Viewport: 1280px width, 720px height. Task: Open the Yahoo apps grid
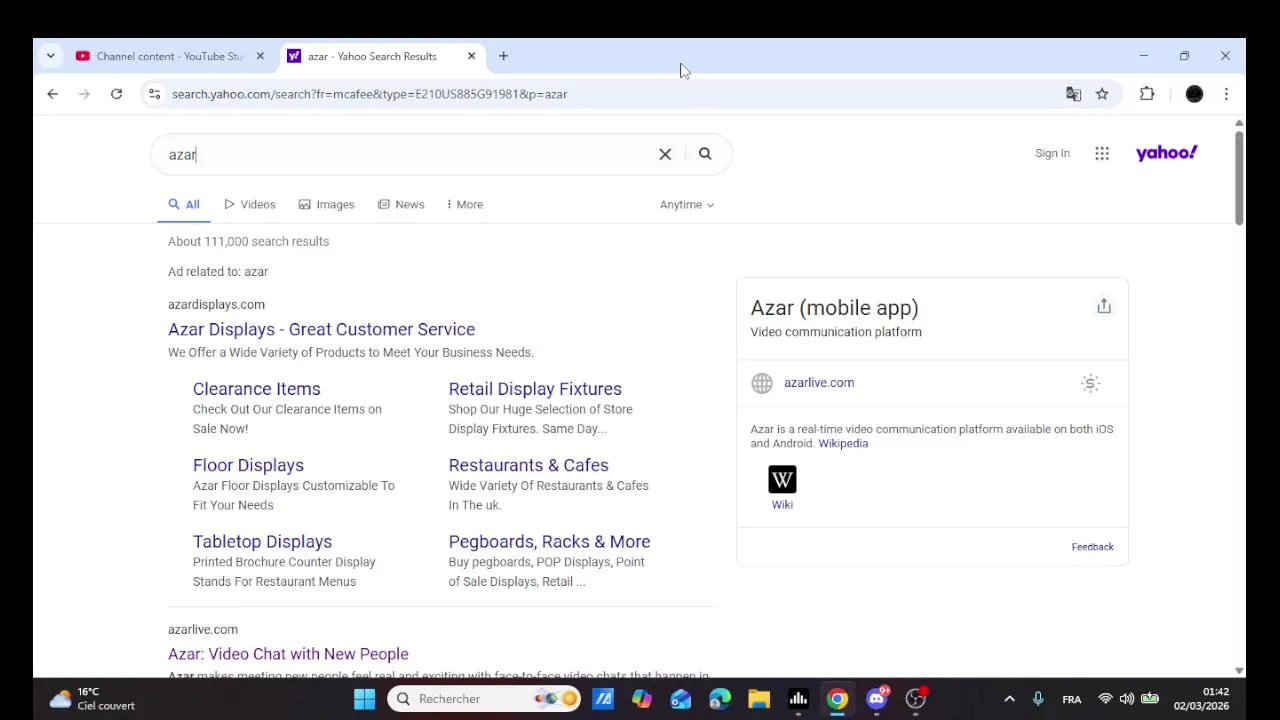(1102, 153)
